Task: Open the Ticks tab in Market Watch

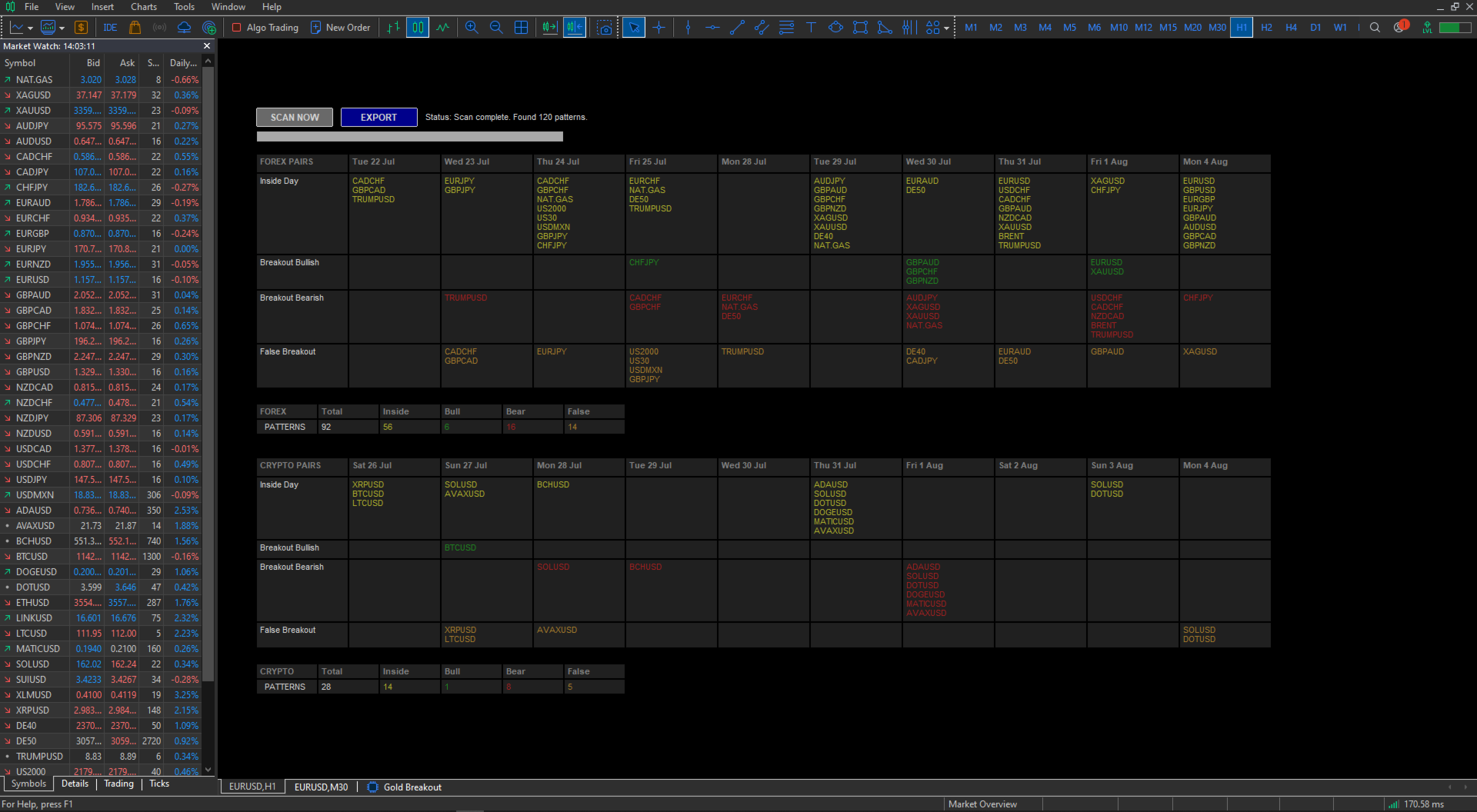Action: point(159,784)
